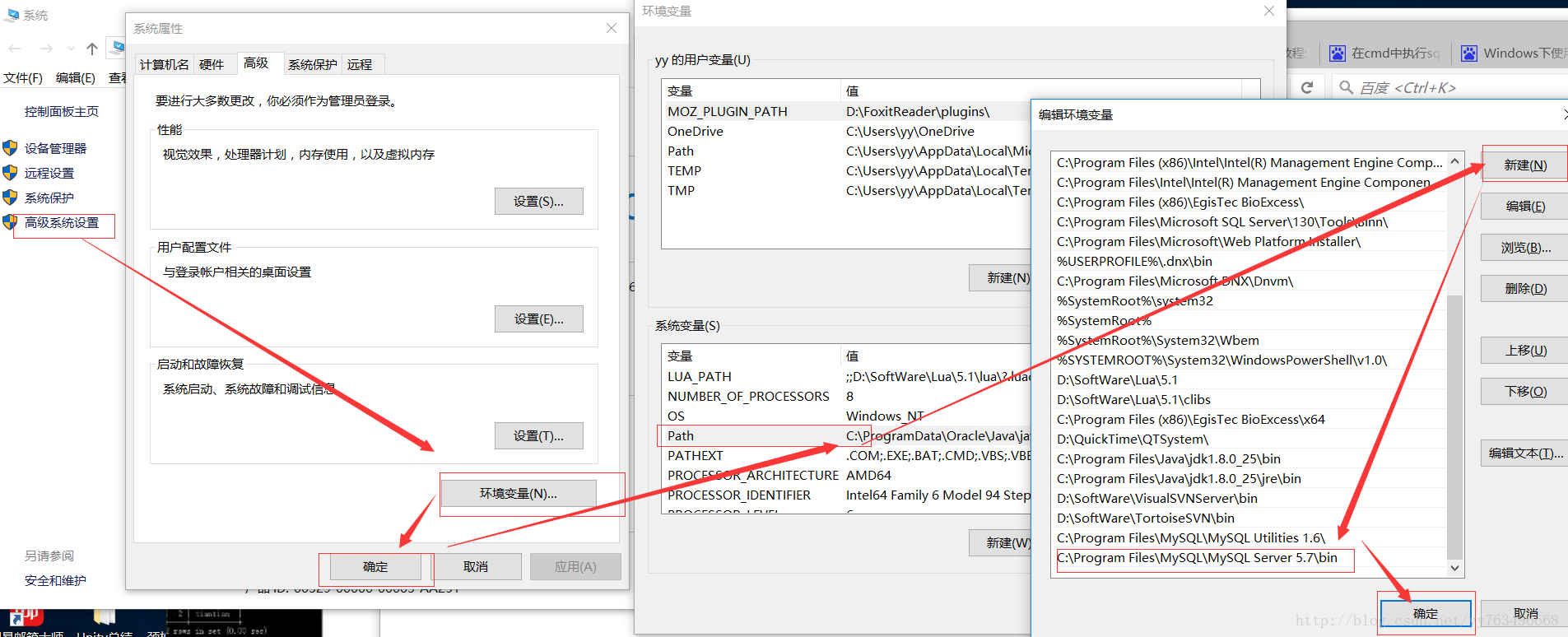Screen dimensions: 1568x637
Task: Select %SystemRoot%\system32 path entry
Action: pos(1249,301)
